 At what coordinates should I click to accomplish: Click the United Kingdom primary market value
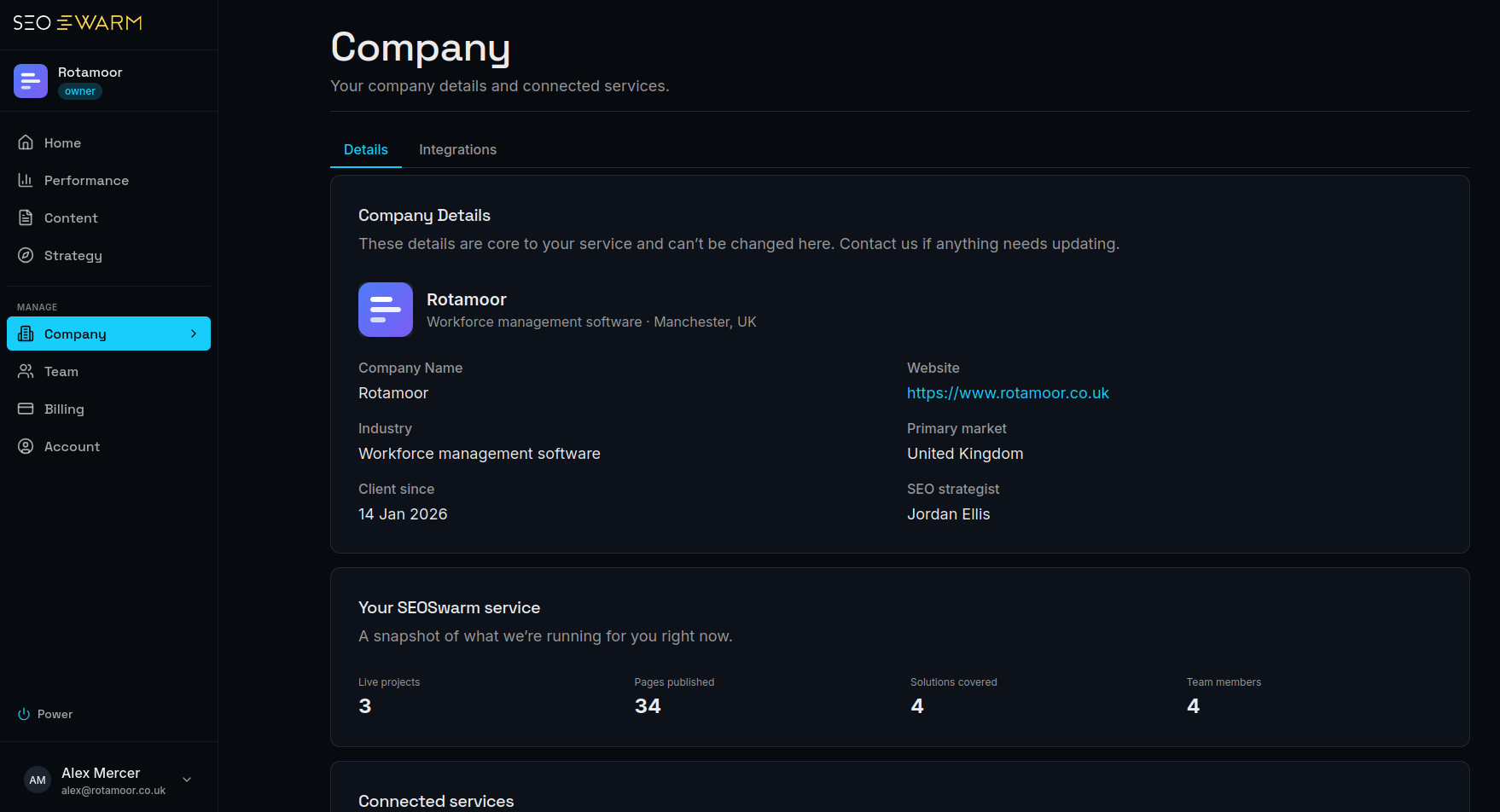(965, 454)
